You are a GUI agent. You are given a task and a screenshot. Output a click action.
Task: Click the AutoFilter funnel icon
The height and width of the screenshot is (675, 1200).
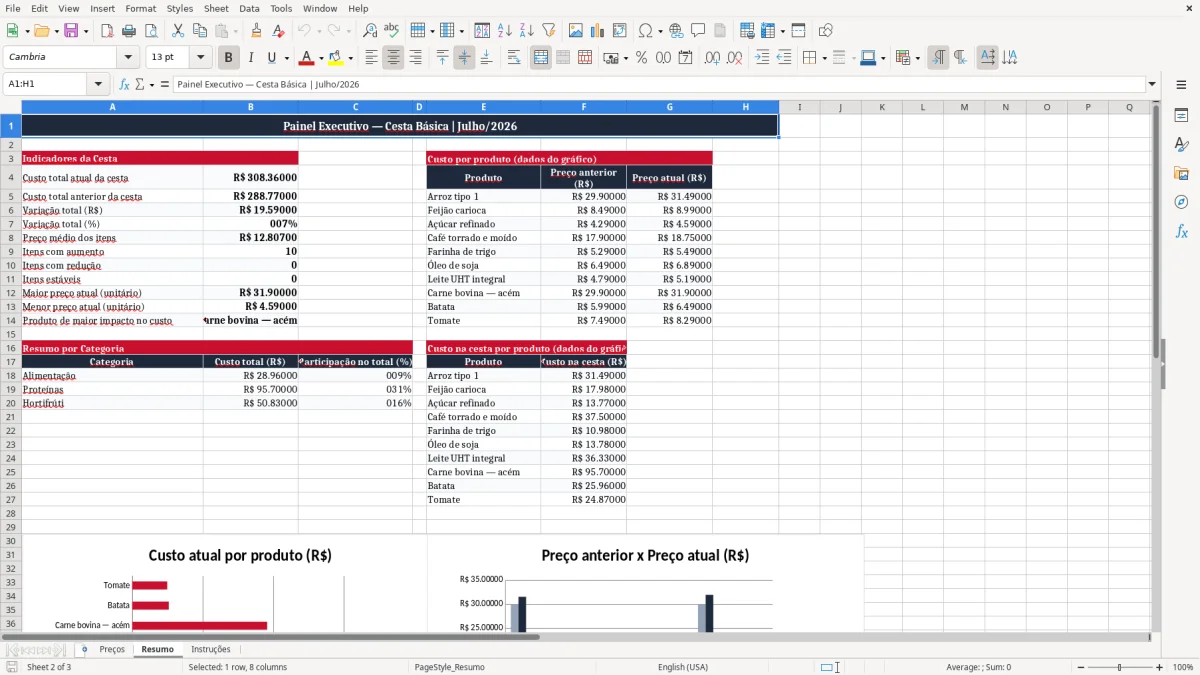point(548,31)
